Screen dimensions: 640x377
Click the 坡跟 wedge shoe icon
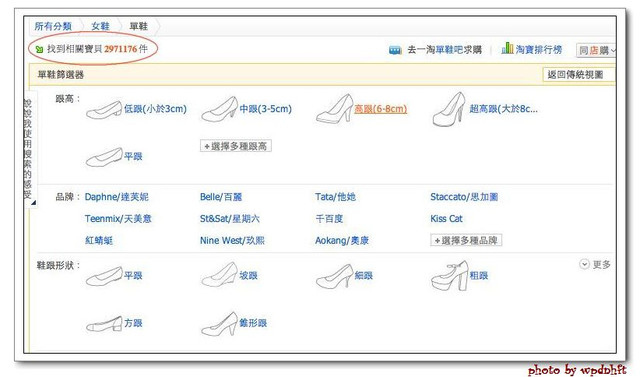(x=220, y=275)
